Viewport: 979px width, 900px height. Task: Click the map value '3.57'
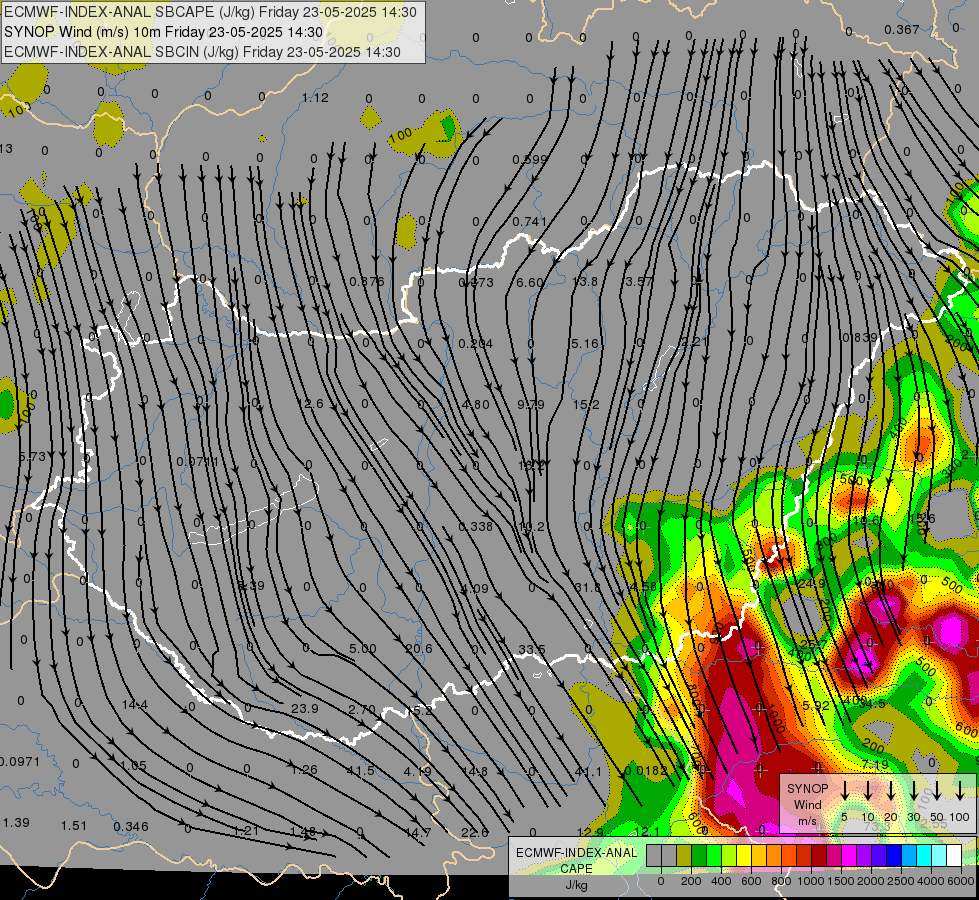tap(639, 282)
